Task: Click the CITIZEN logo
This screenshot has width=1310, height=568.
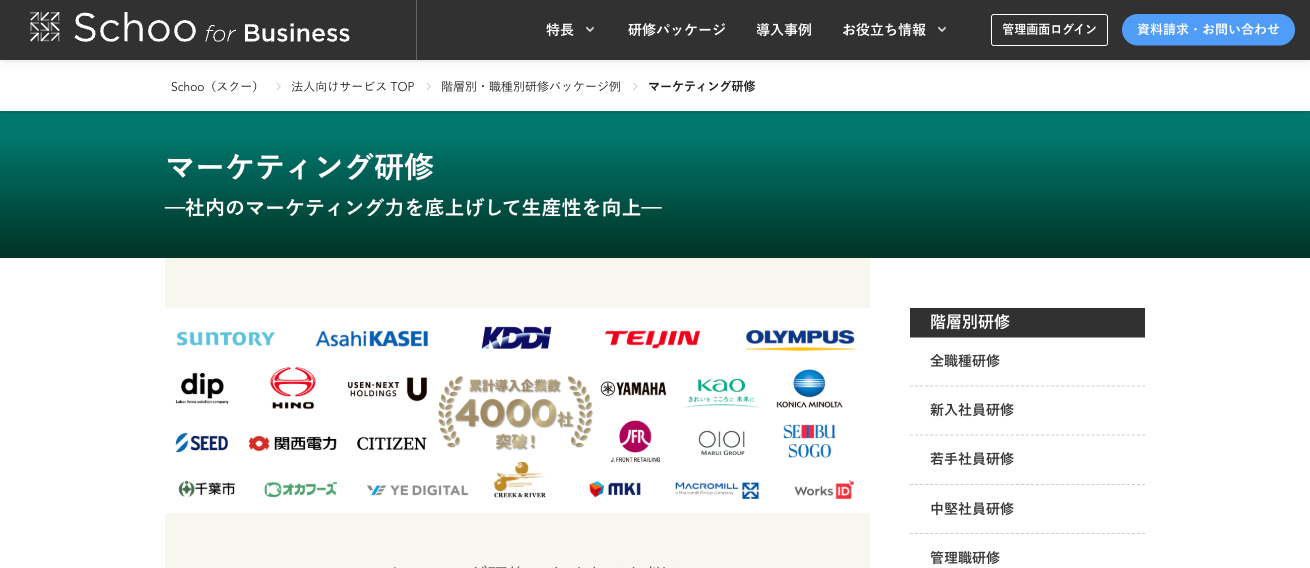Action: (392, 443)
